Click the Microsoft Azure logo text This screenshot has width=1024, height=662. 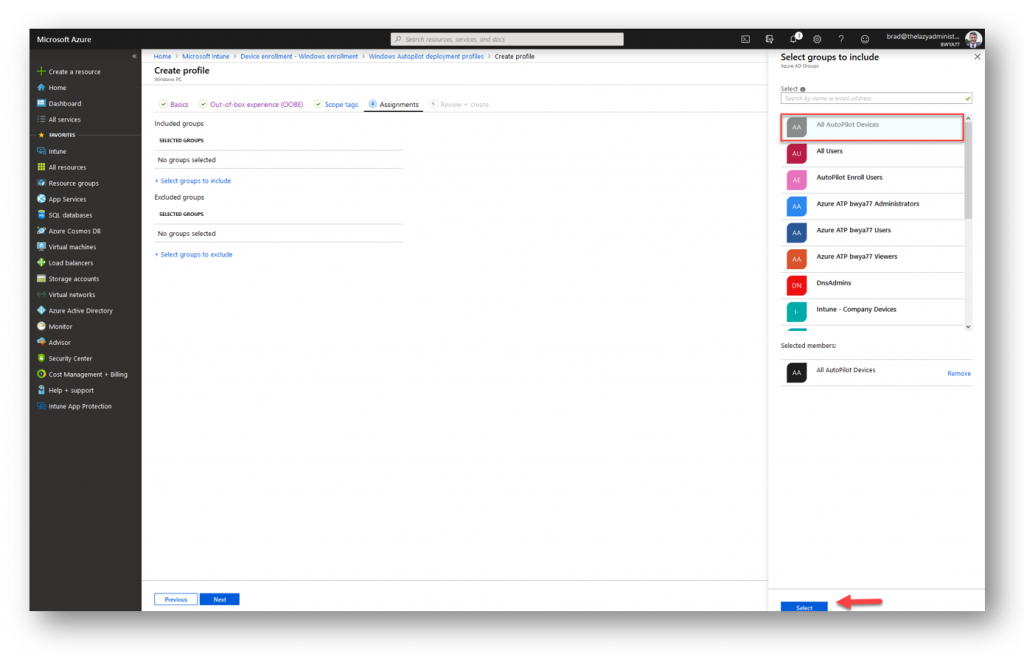click(64, 39)
